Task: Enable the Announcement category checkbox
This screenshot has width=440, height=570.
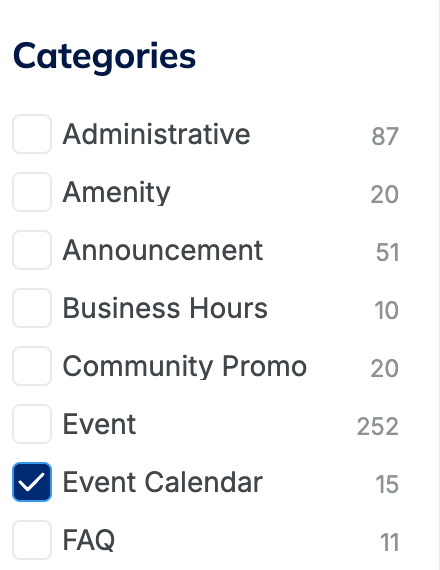Action: coord(32,250)
